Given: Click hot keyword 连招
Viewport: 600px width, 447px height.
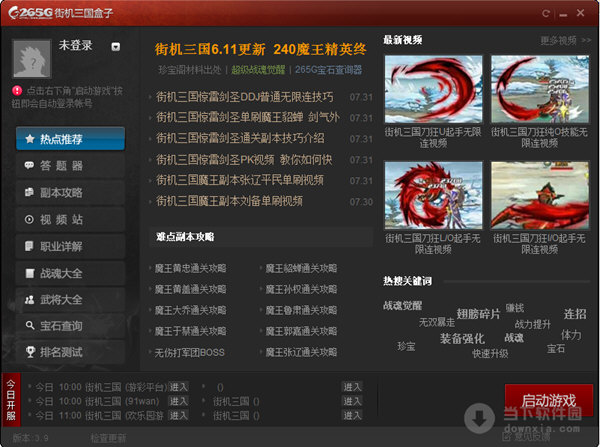Looking at the screenshot, I should pos(575,314).
